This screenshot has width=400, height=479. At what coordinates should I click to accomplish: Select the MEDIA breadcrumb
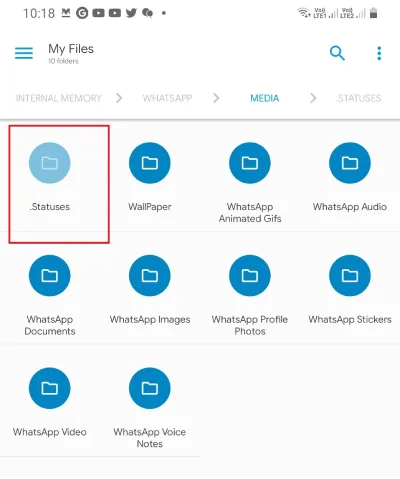[x=265, y=98]
